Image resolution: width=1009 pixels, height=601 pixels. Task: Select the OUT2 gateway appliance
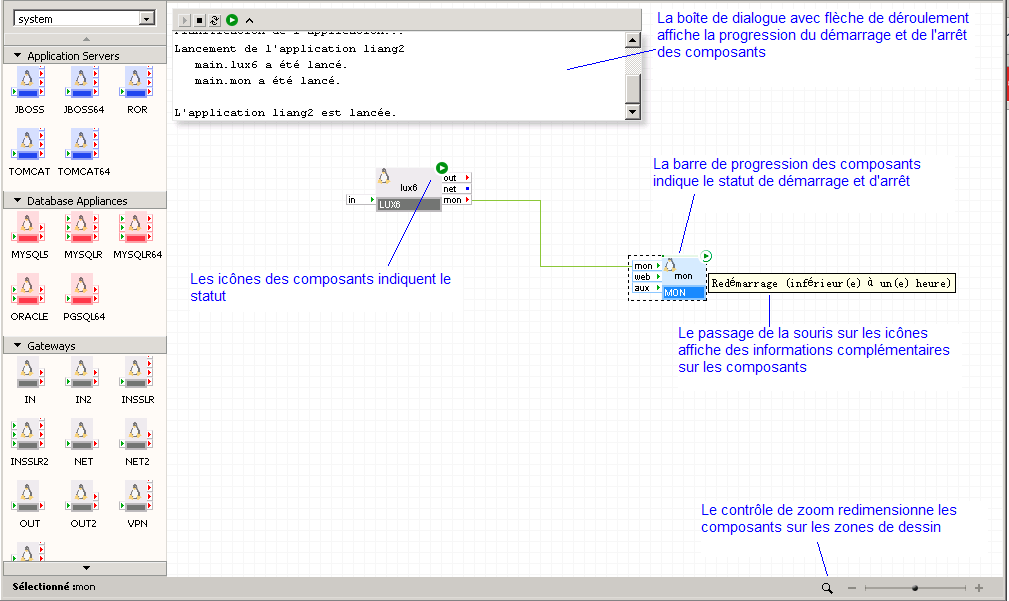(82, 496)
